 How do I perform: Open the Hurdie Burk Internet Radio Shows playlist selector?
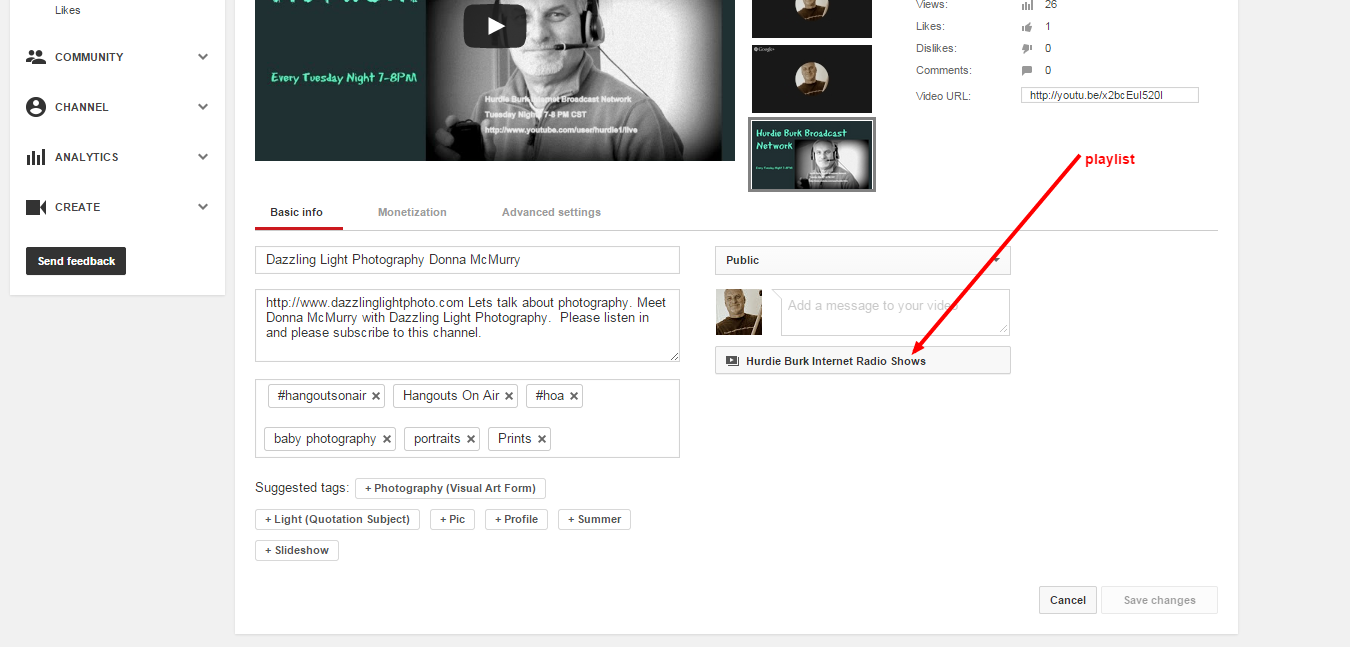862,361
